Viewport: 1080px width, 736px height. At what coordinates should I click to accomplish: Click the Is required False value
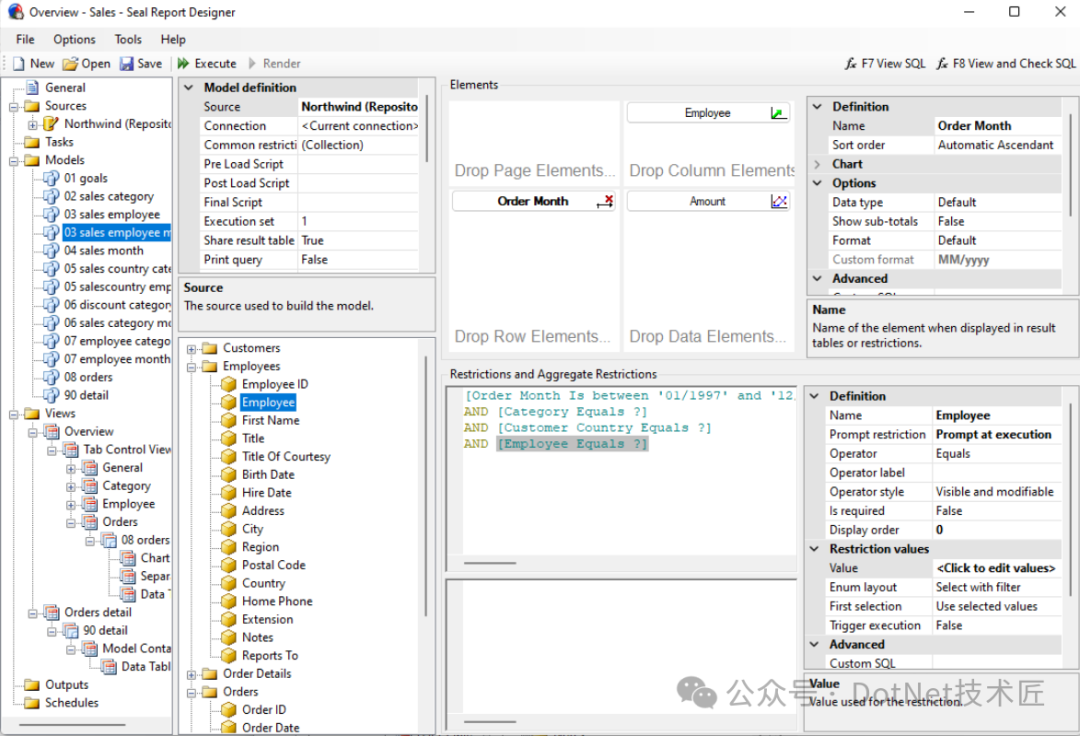[950, 511]
